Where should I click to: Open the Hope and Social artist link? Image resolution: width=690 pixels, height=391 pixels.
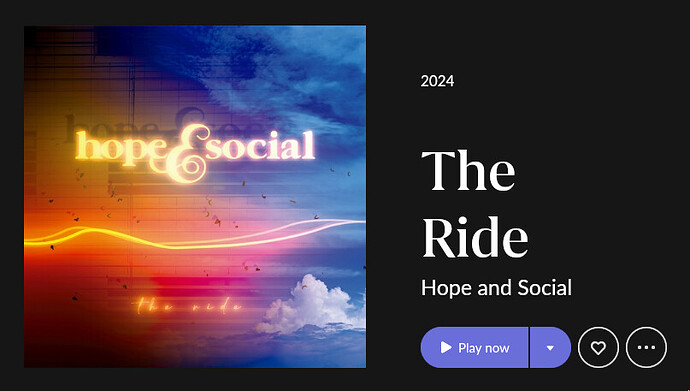[496, 288]
